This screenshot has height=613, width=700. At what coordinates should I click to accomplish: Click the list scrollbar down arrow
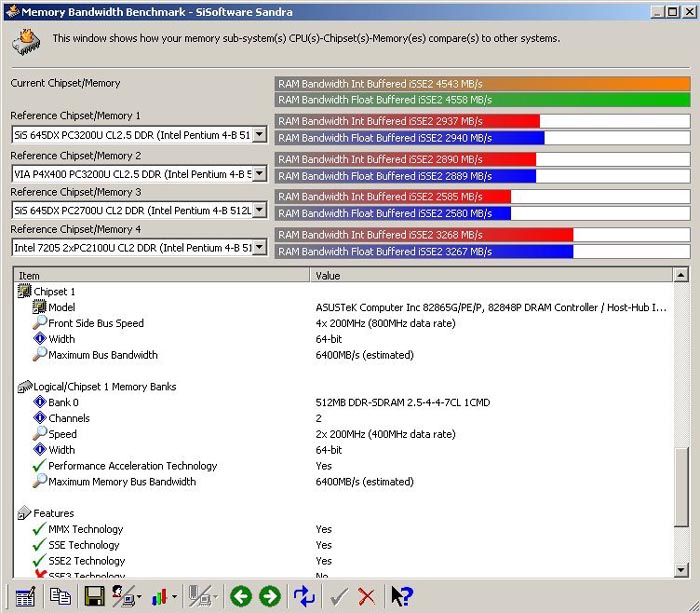pyautogui.click(x=680, y=569)
